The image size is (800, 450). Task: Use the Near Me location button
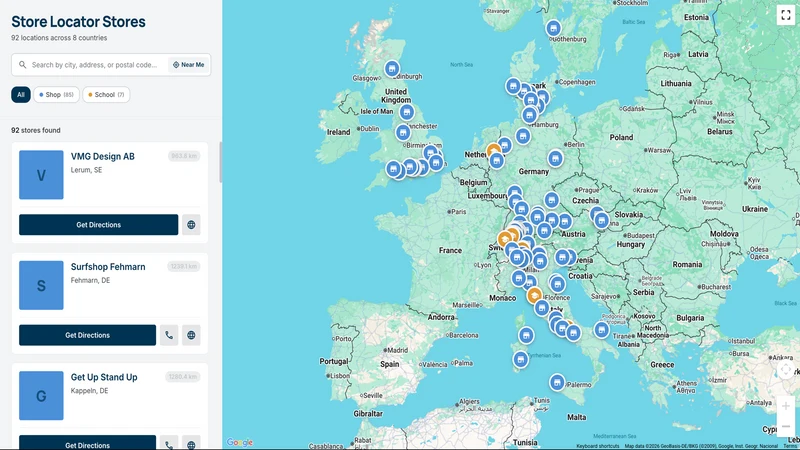189,65
